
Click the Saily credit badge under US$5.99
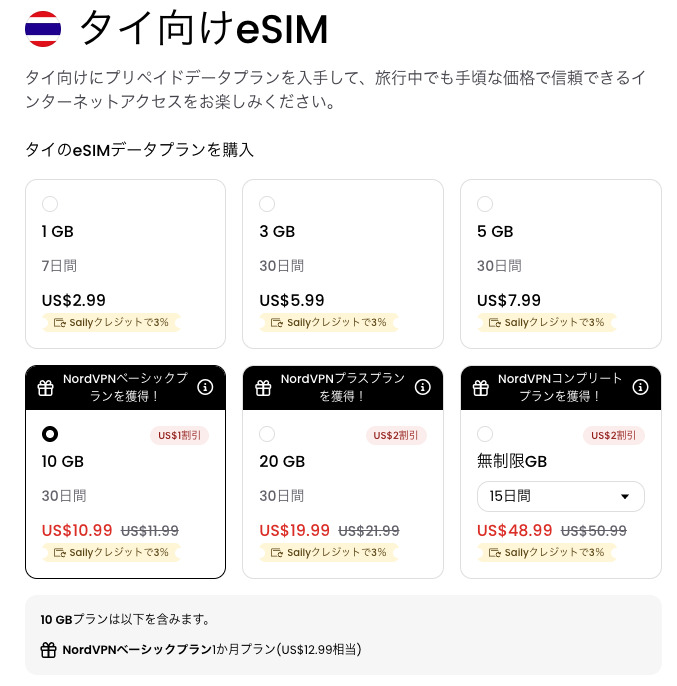pos(328,322)
